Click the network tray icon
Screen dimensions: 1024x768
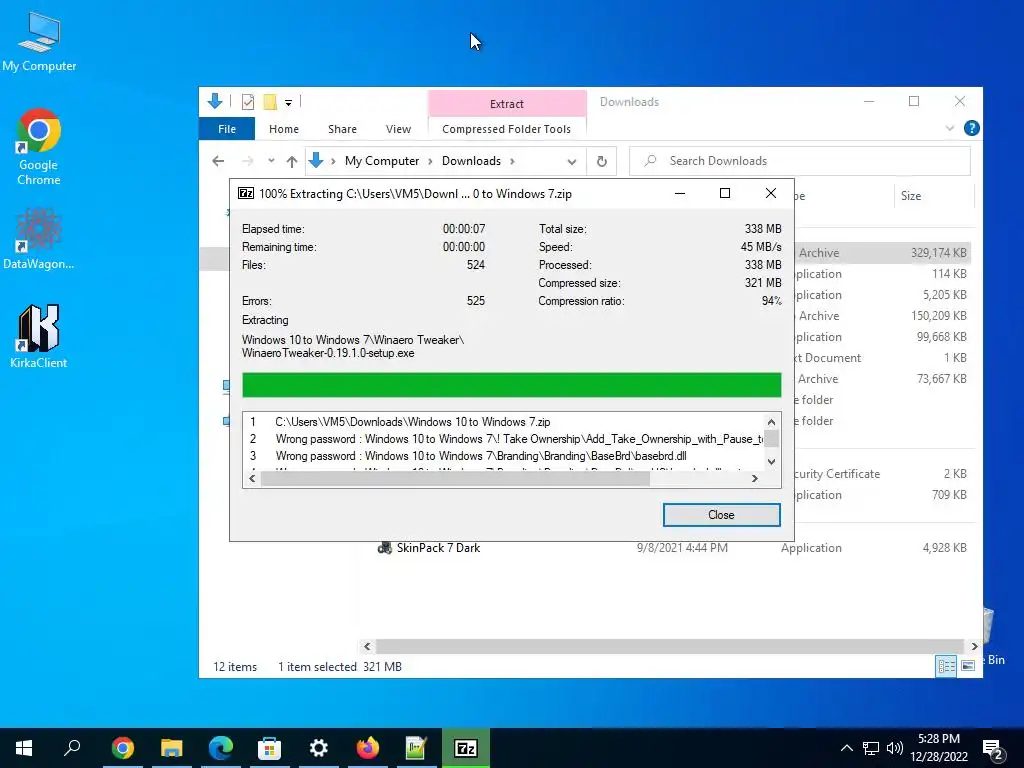871,748
